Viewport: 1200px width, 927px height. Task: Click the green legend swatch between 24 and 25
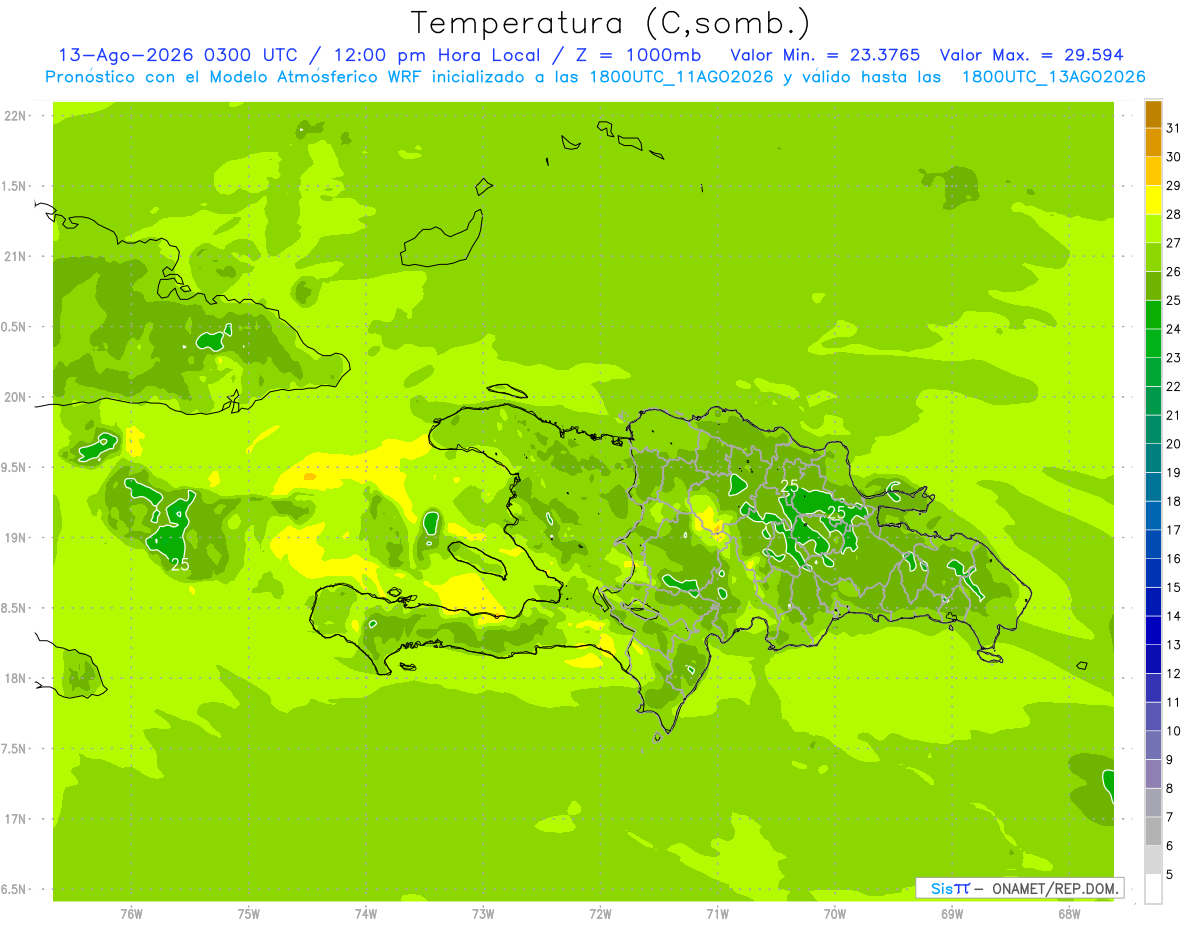tap(1153, 315)
